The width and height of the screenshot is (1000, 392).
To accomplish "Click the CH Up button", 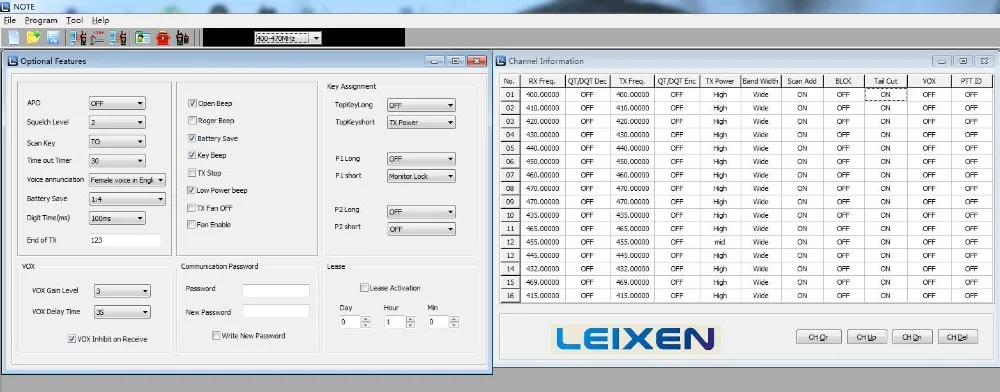I will tap(867, 337).
